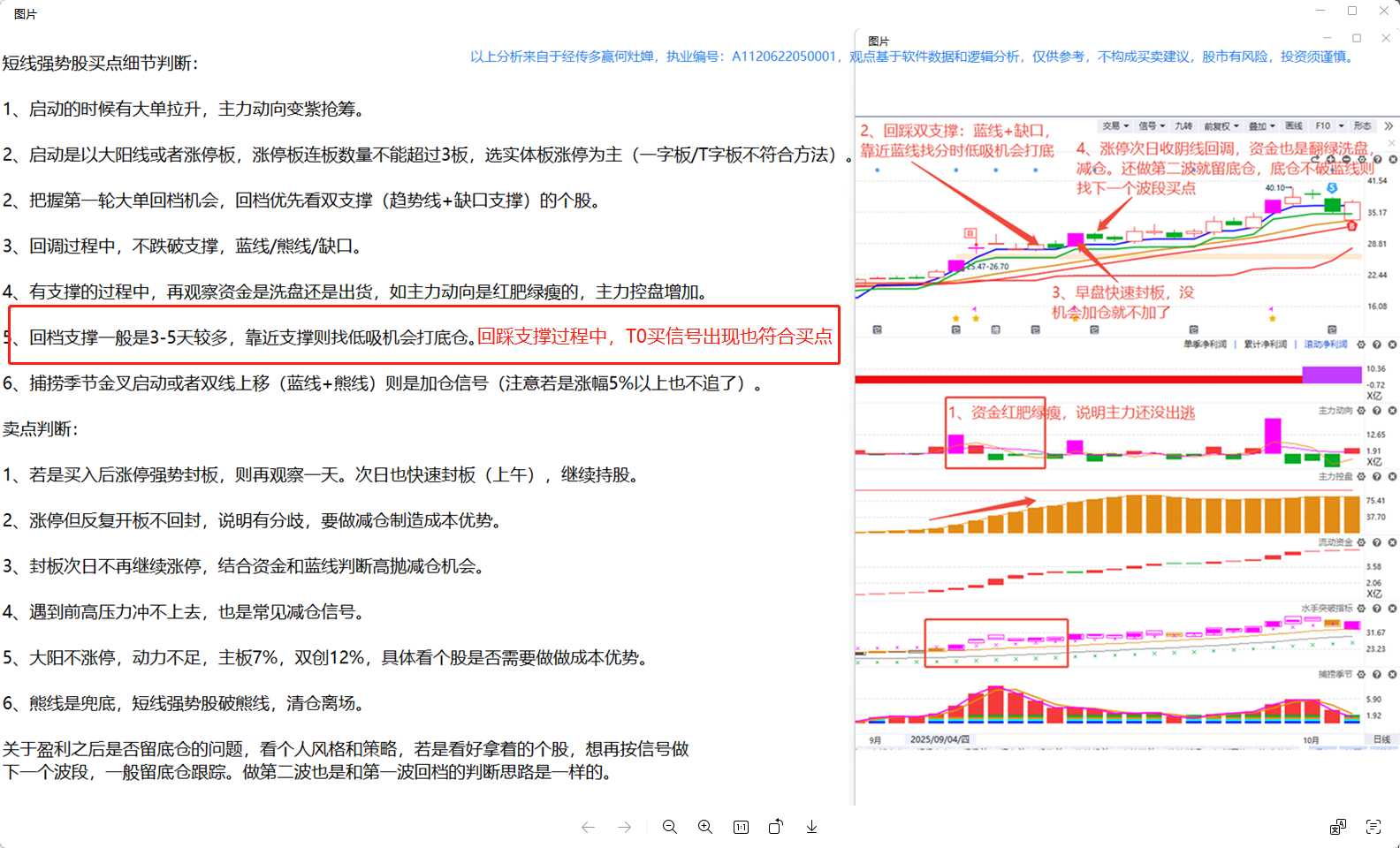This screenshot has width=1400, height=848.
Task: Select the 画线 toolbar item
Action: [x=1294, y=126]
